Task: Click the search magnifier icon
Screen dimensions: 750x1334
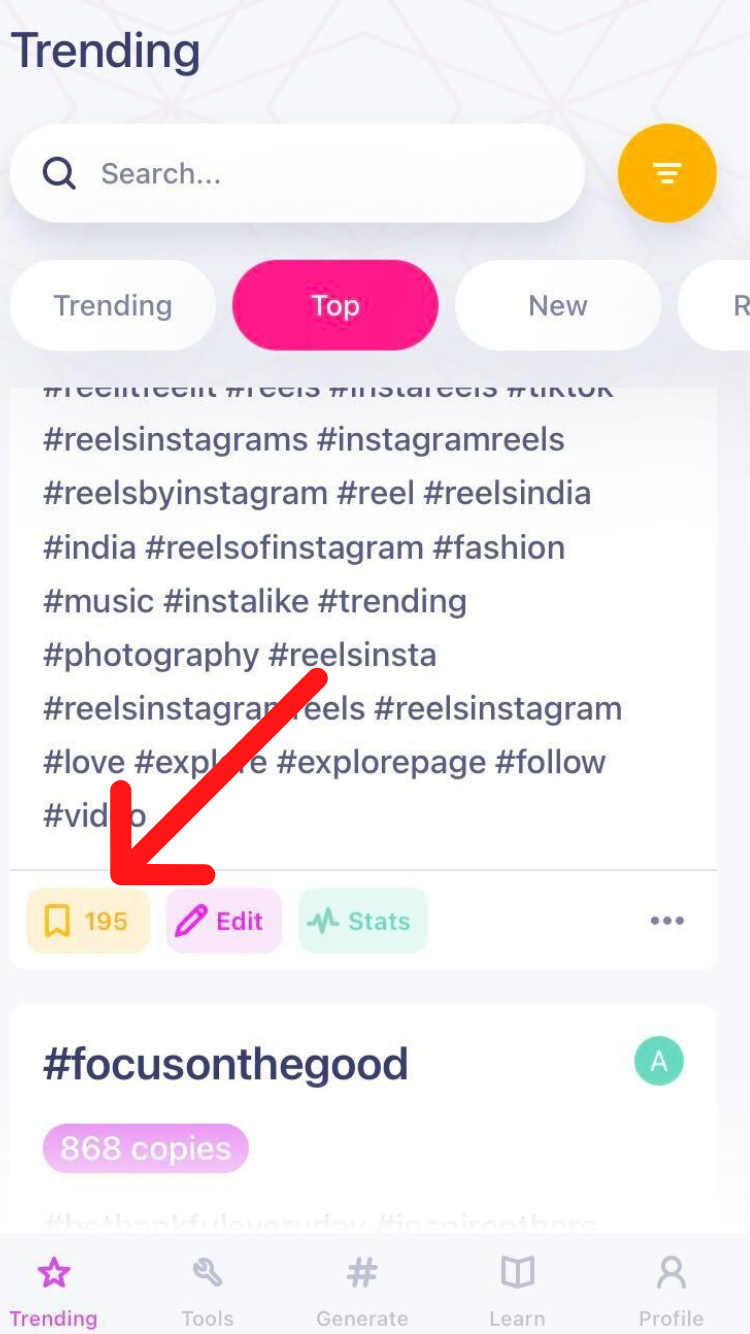Action: point(59,174)
